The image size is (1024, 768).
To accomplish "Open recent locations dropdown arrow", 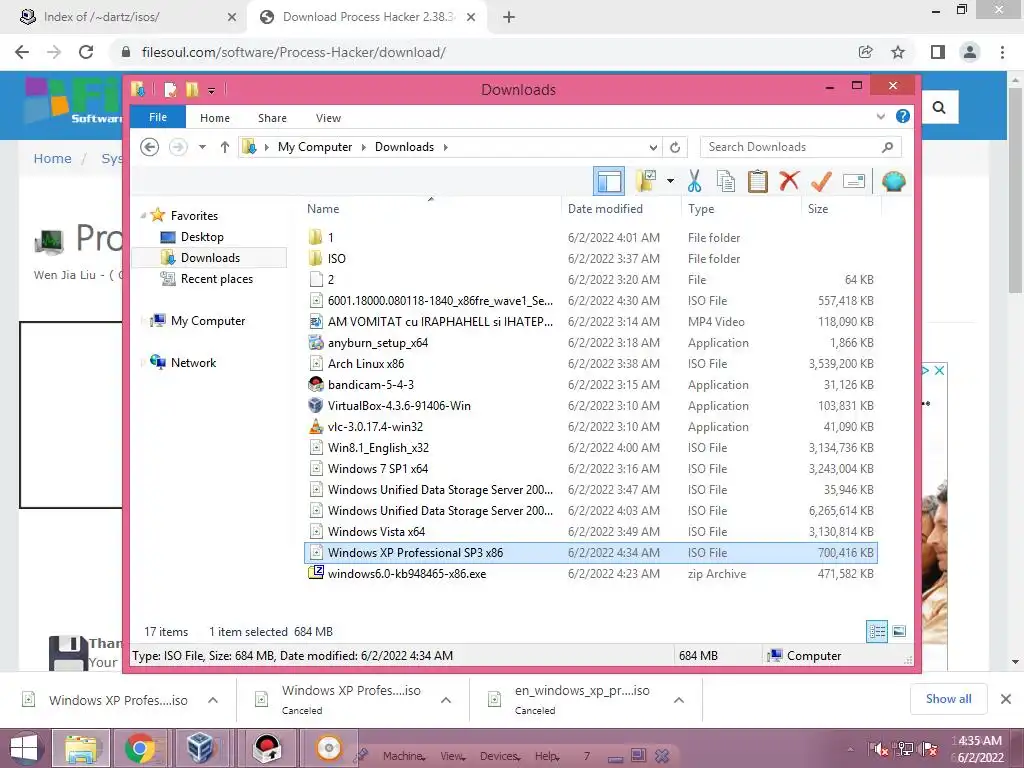I will (202, 147).
